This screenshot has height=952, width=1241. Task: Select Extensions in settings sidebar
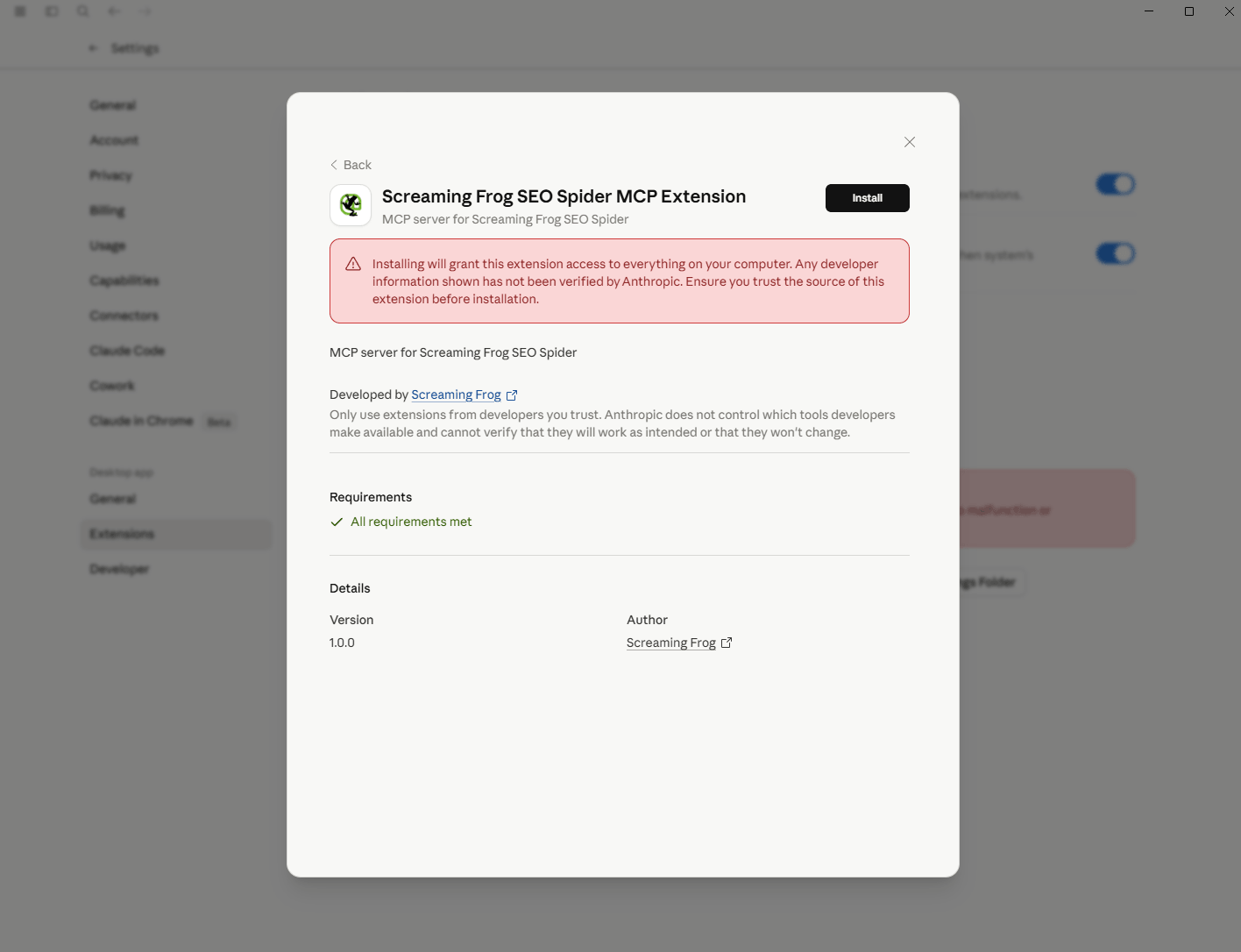click(x=175, y=534)
